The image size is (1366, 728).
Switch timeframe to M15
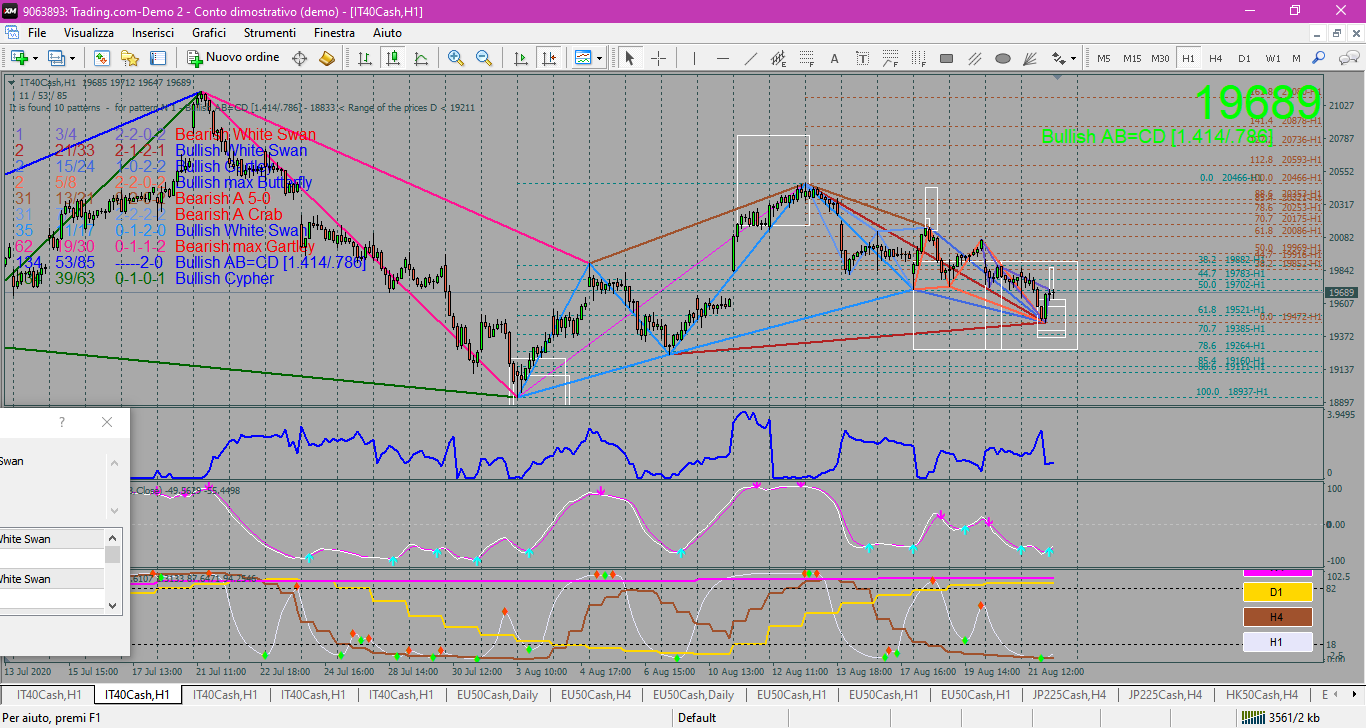tap(1131, 58)
